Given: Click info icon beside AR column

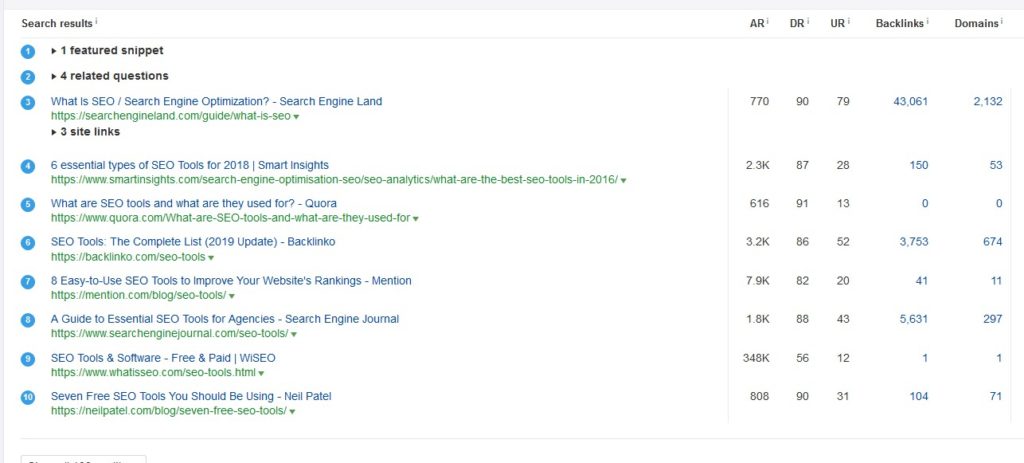Looking at the screenshot, I should 768,22.
